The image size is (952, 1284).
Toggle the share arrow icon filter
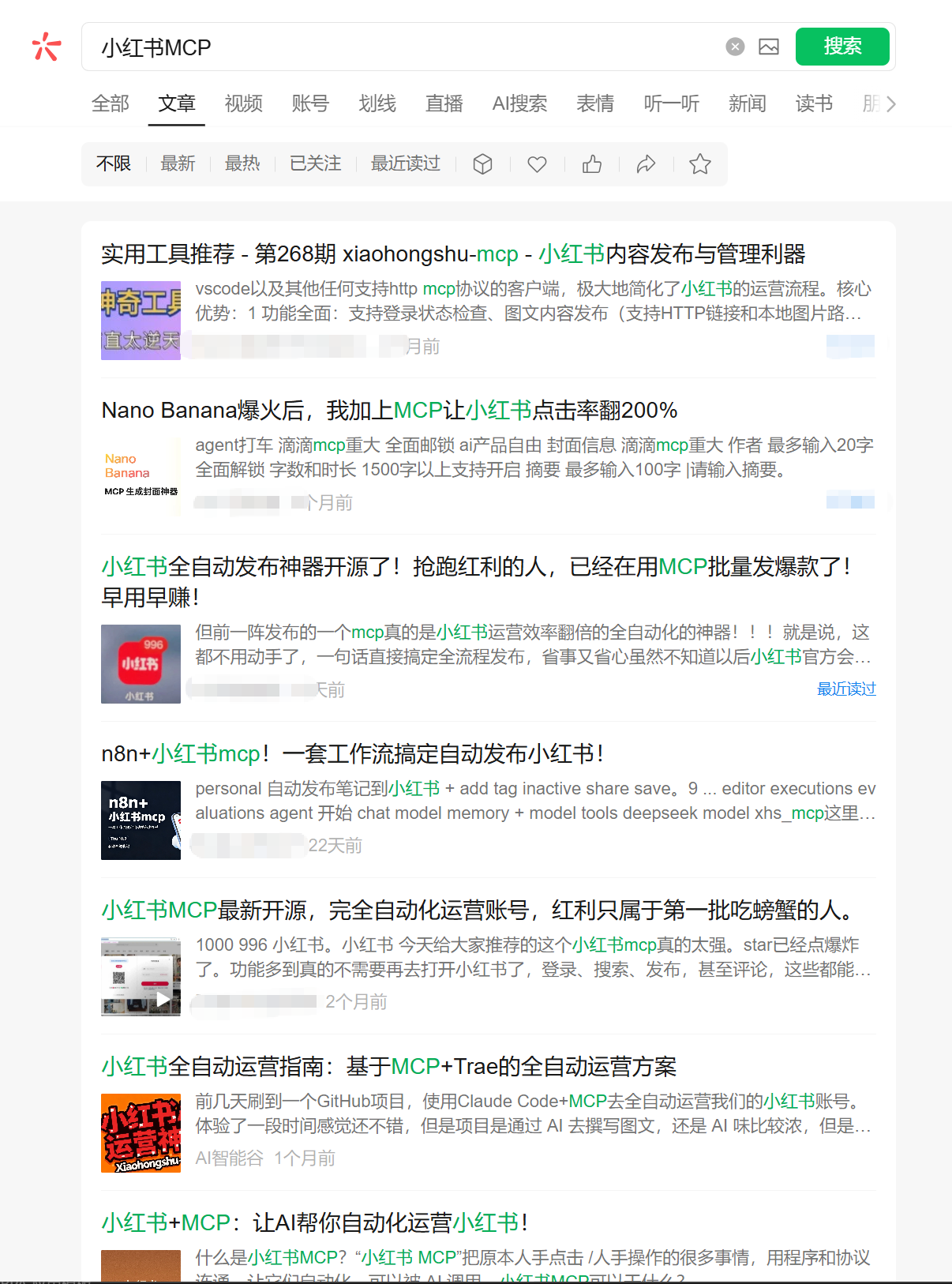click(x=647, y=163)
